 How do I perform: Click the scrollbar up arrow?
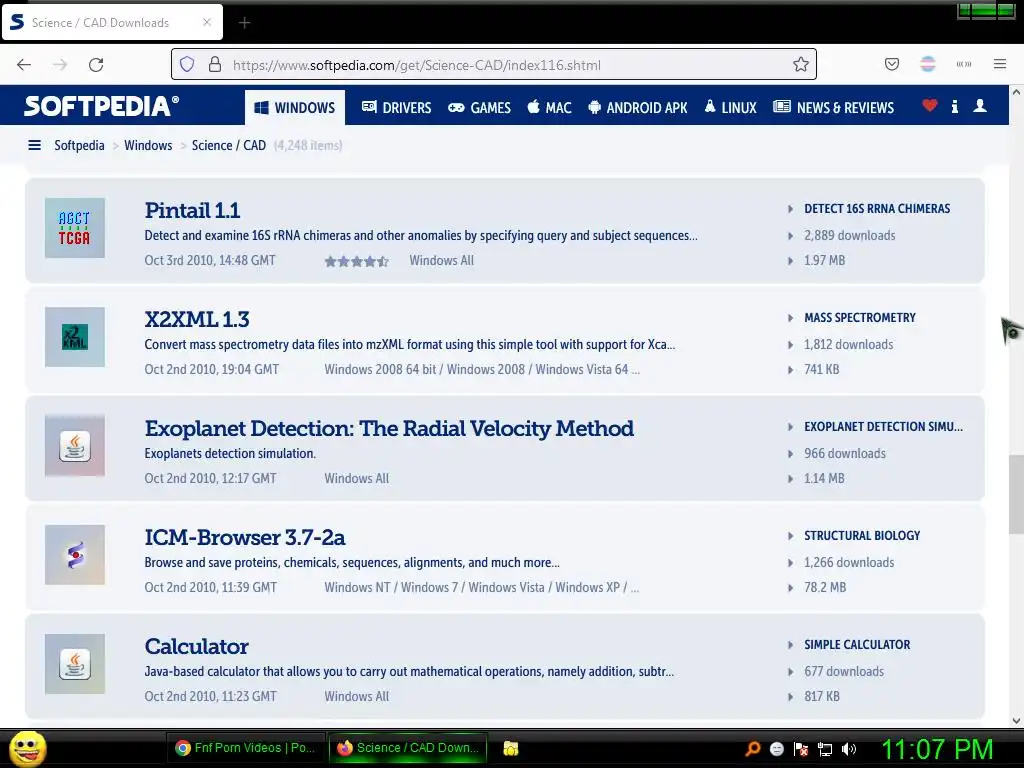(x=1016, y=93)
